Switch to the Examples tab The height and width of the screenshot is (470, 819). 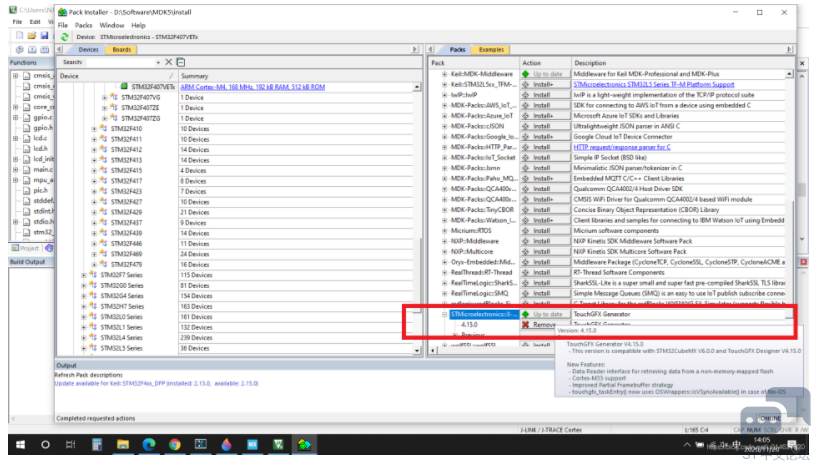492,50
